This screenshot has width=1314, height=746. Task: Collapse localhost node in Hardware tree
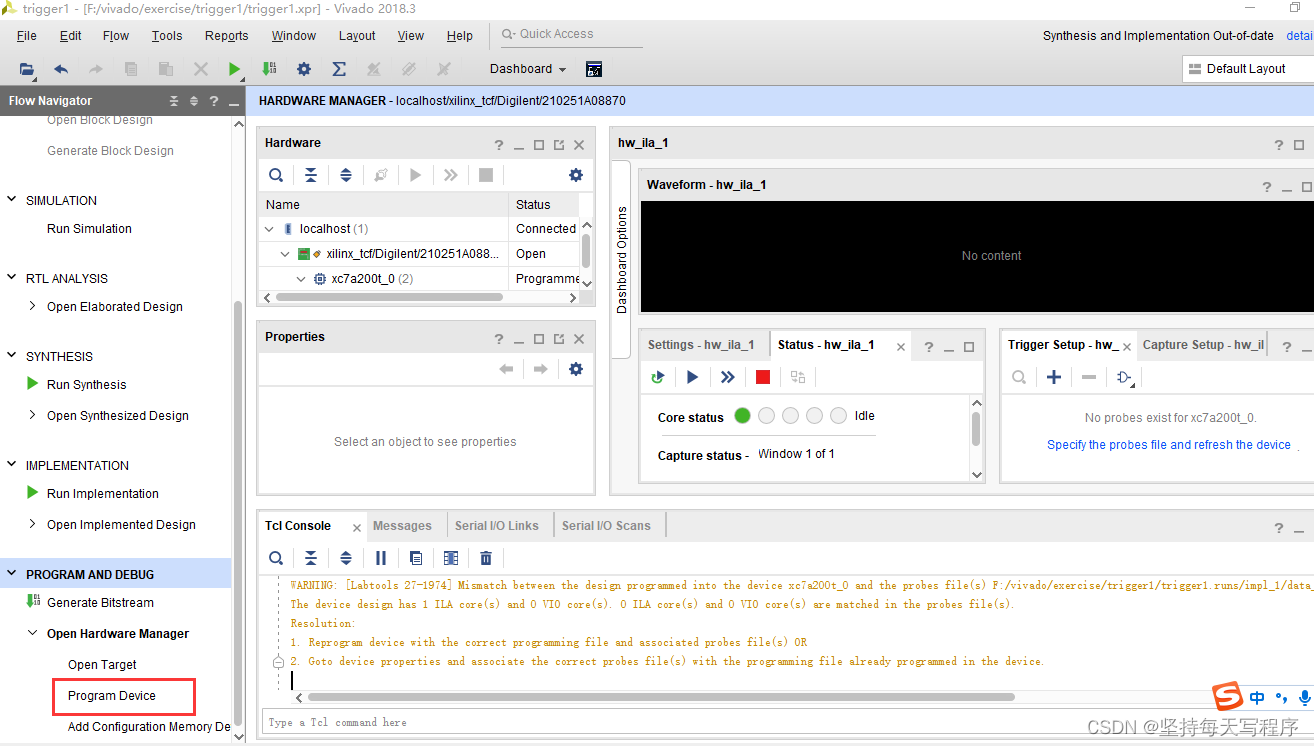click(x=269, y=229)
